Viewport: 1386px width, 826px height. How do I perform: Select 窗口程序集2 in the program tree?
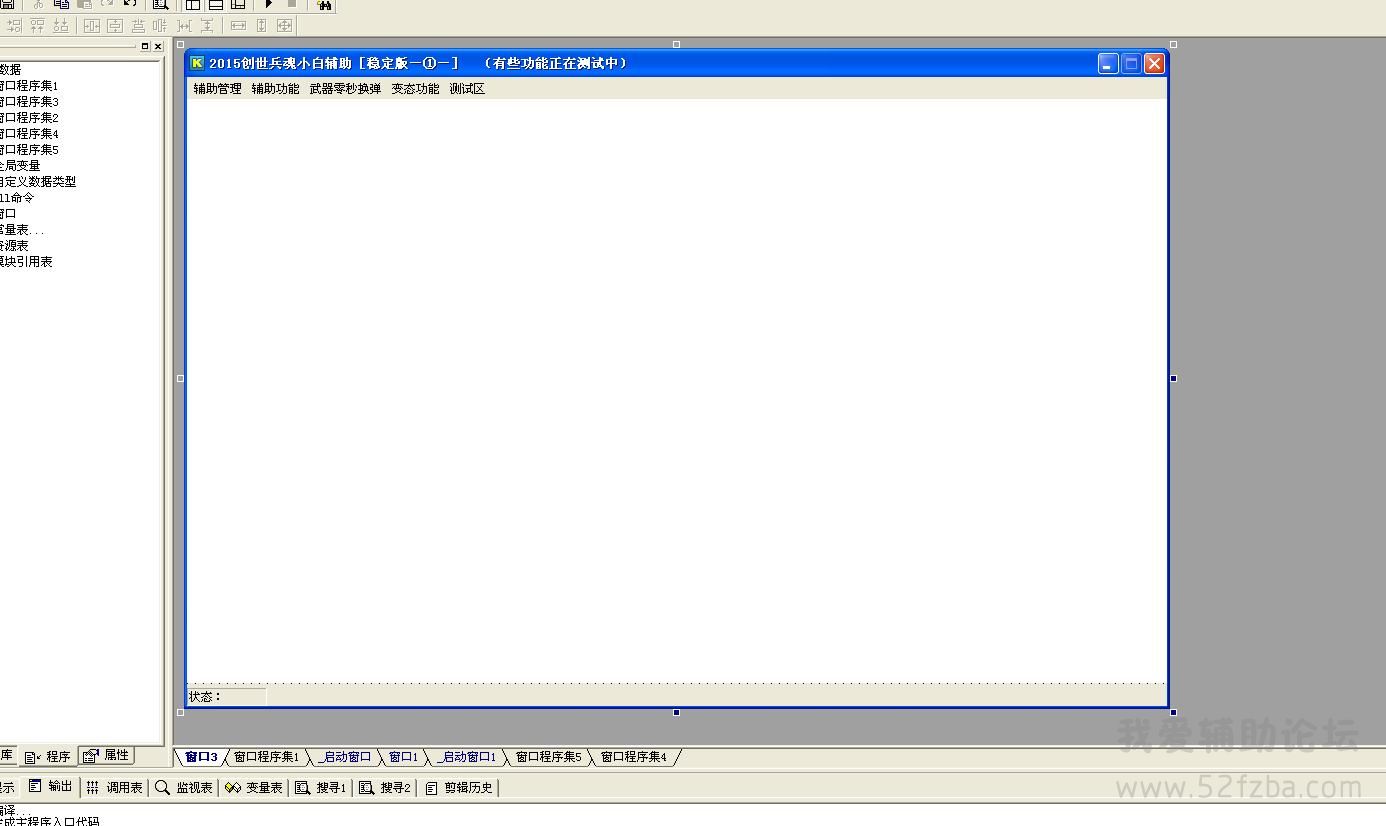29,118
